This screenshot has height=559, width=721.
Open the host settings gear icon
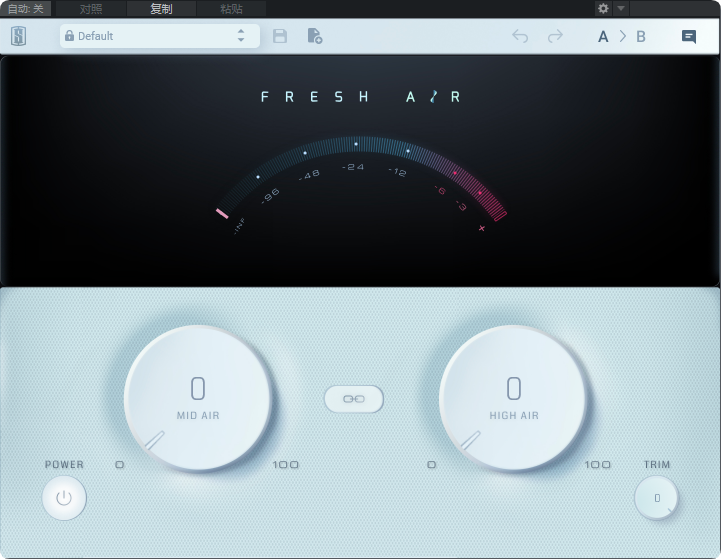603,8
